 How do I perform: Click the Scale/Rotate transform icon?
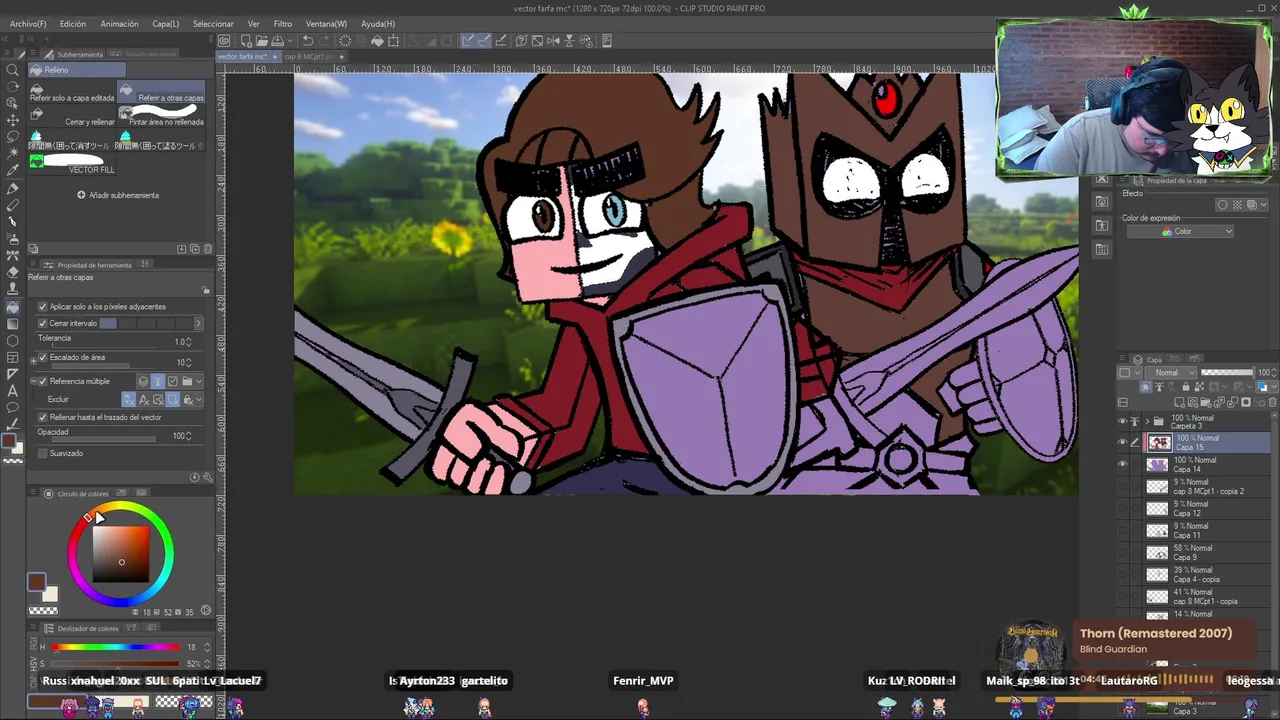pos(394,41)
